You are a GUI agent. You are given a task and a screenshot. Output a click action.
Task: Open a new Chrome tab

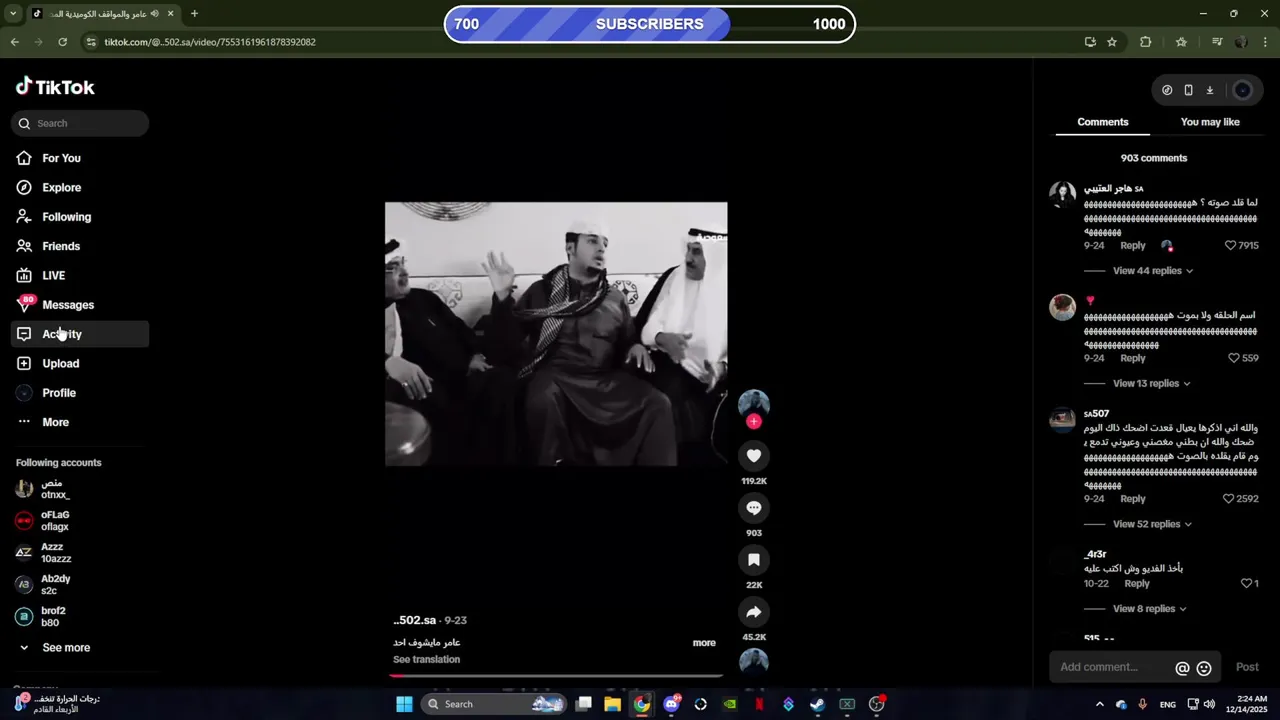[194, 14]
